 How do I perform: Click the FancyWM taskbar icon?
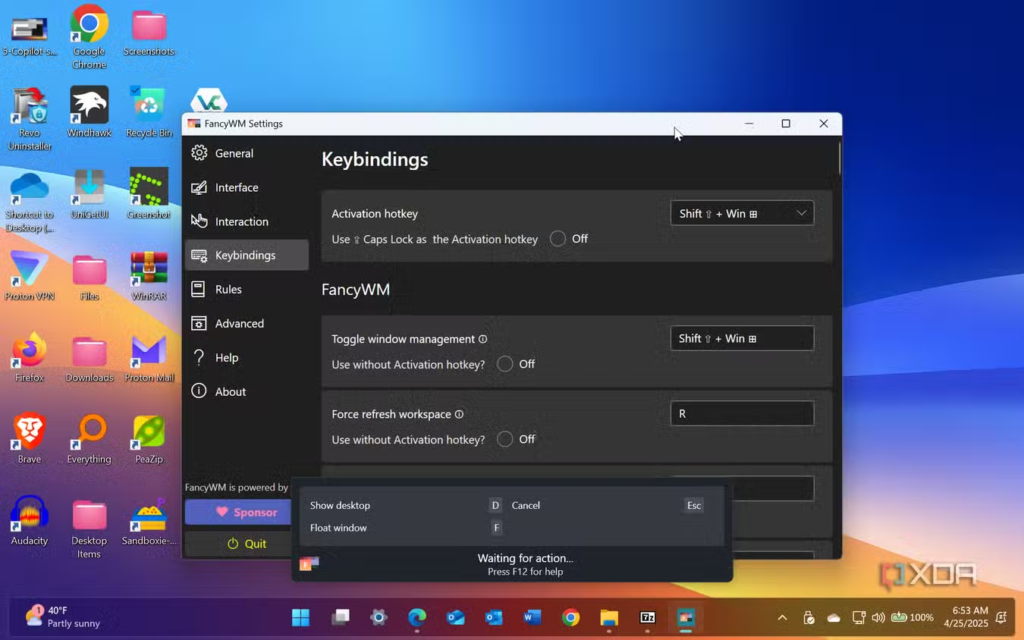click(686, 617)
